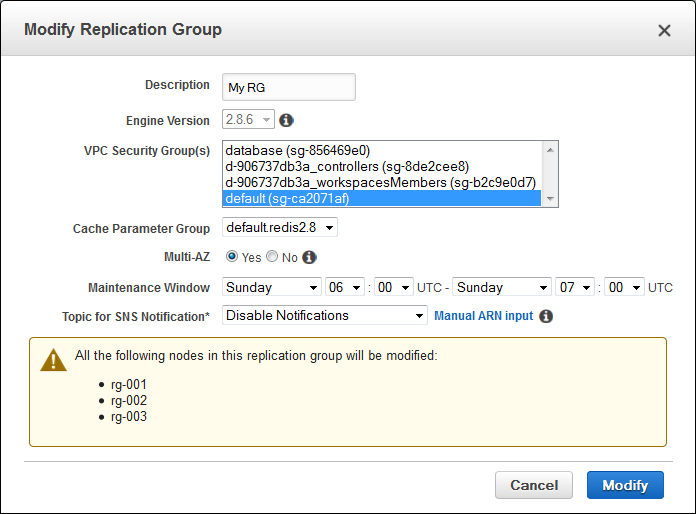Open the maintenance end hour 07 dropdown

(x=575, y=287)
